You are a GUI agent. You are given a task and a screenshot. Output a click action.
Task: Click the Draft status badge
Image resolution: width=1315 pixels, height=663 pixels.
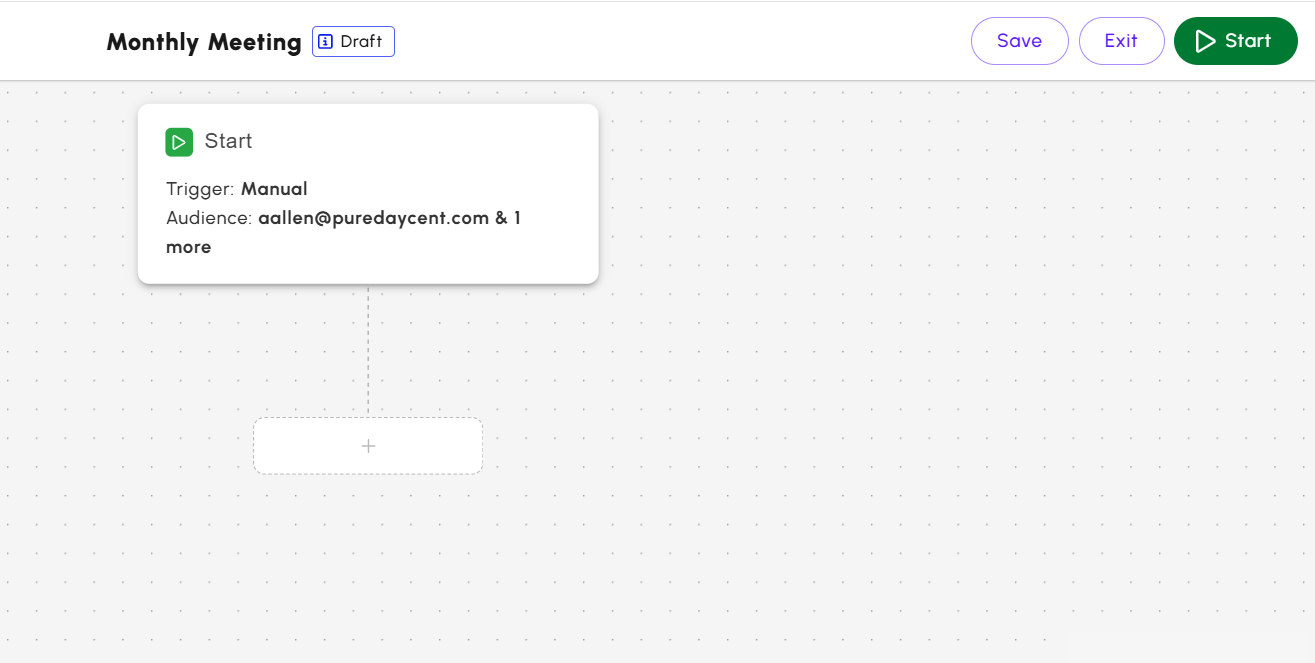(x=353, y=41)
